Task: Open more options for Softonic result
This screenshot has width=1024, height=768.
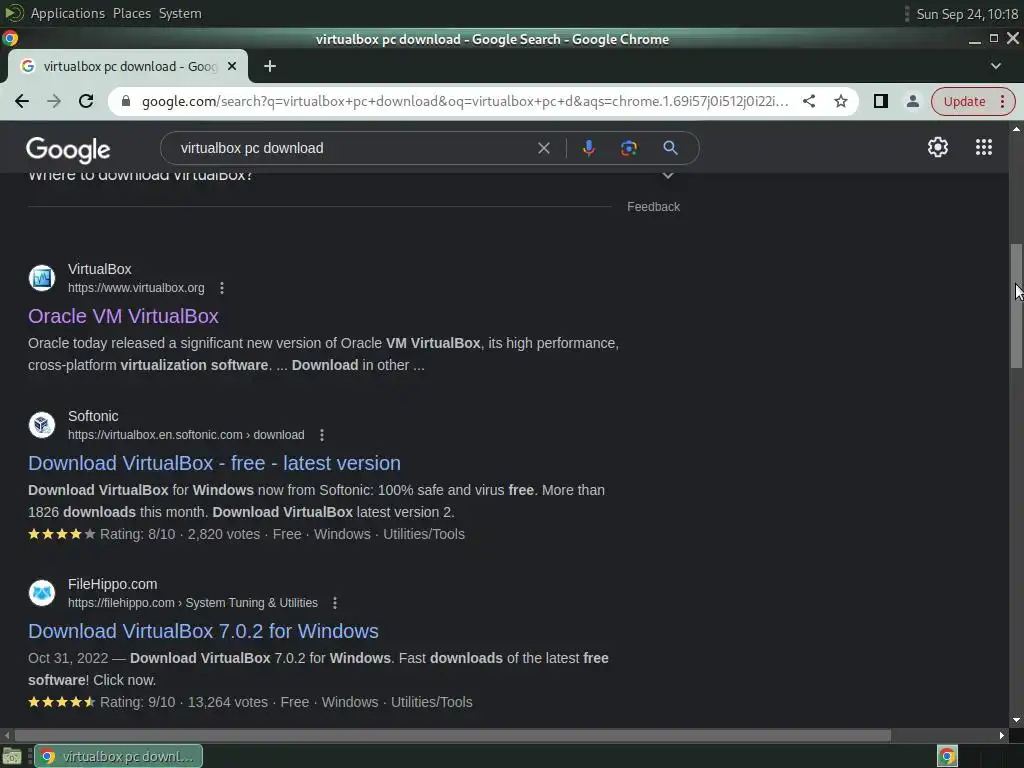Action: [322, 435]
